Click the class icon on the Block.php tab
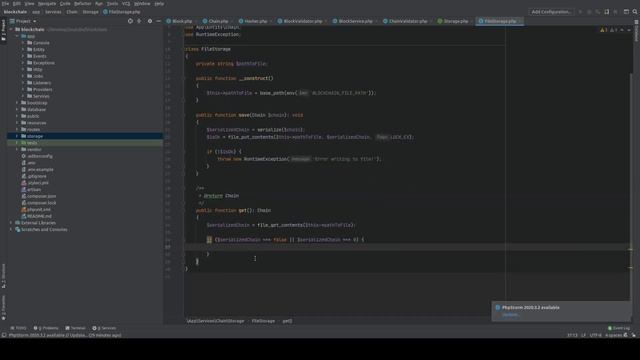 point(169,21)
